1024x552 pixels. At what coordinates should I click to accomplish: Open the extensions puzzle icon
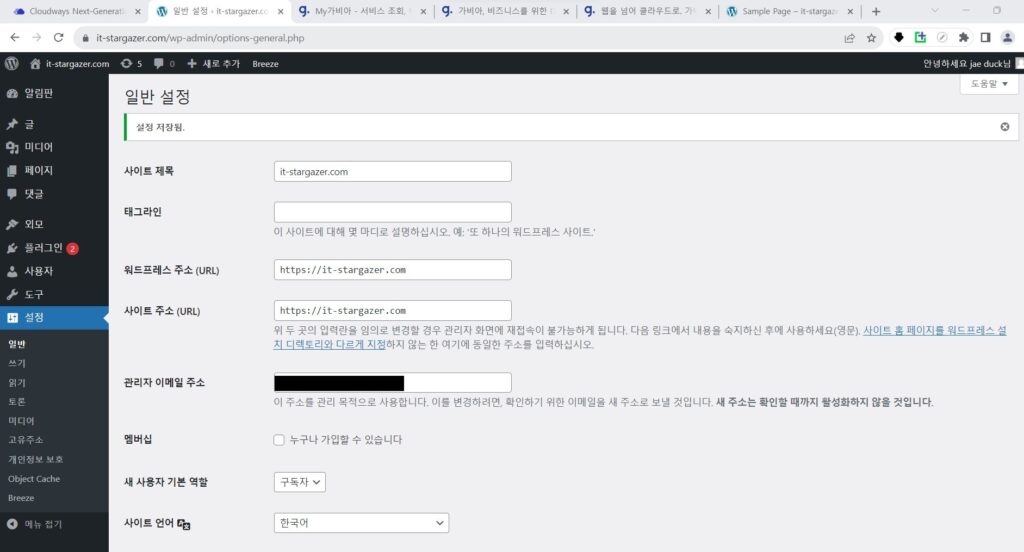point(963,38)
